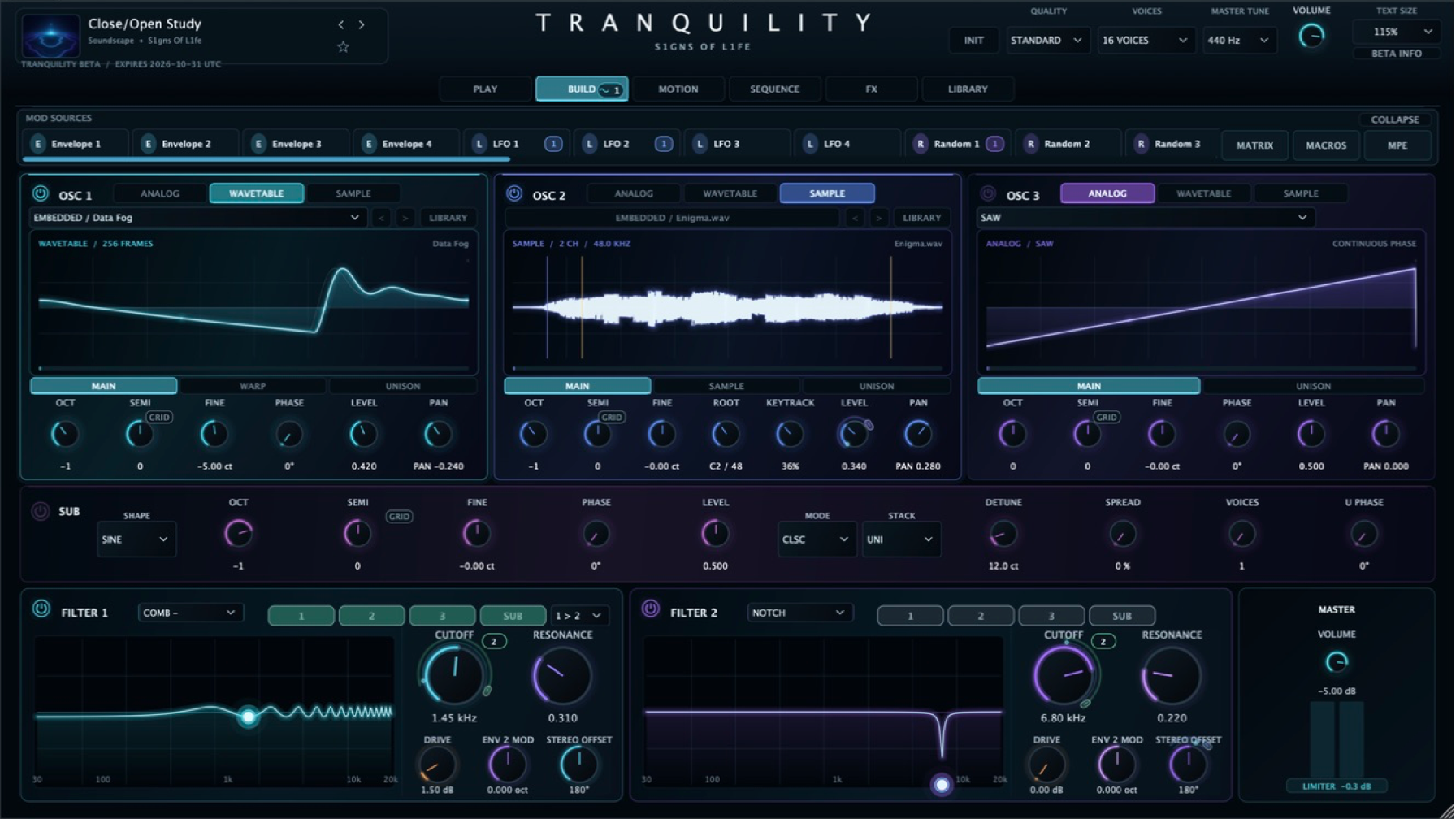Viewport: 1456px width, 819px height.
Task: Click the INIT button
Action: pos(973,40)
